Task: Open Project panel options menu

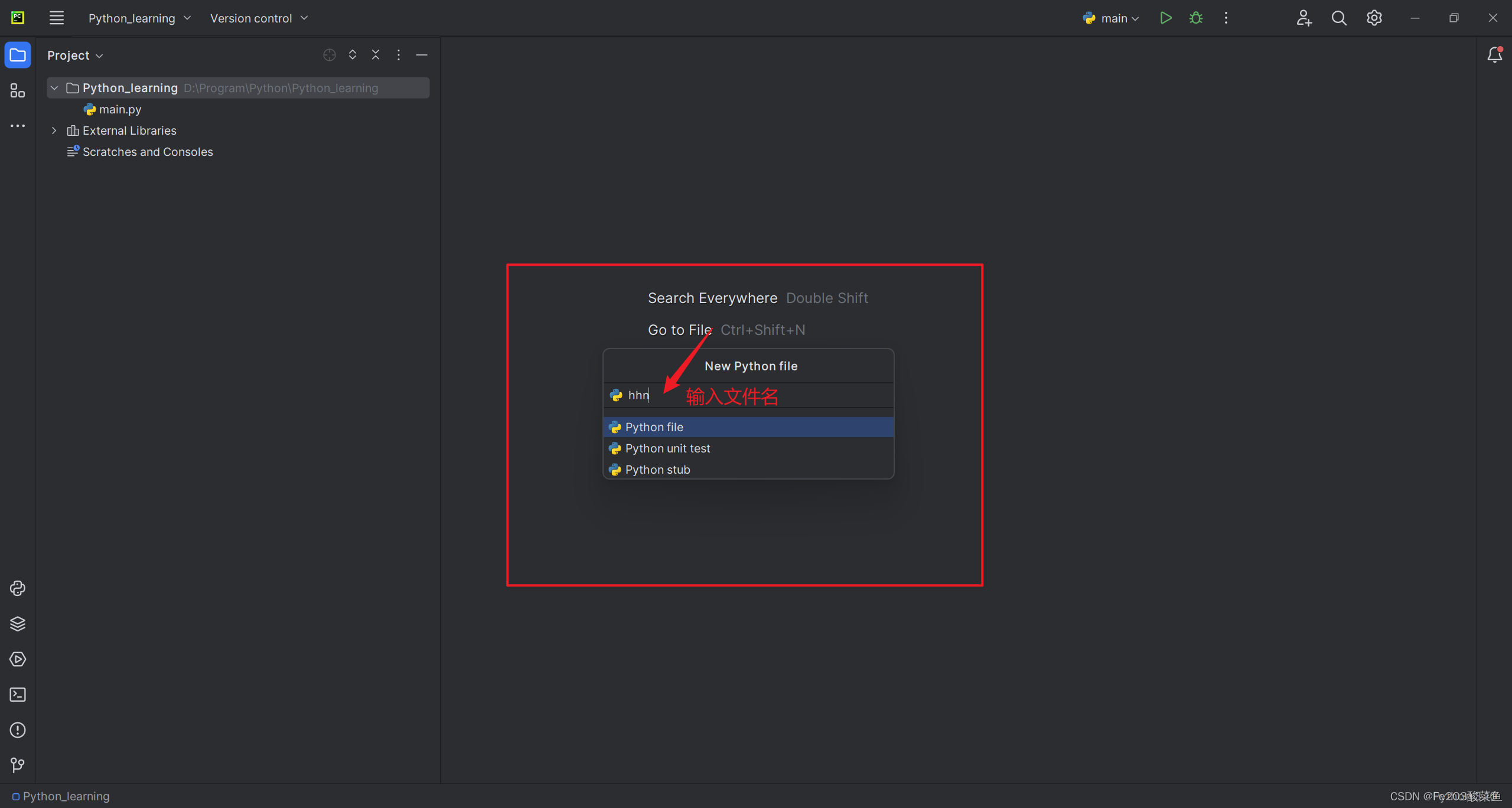Action: click(399, 55)
